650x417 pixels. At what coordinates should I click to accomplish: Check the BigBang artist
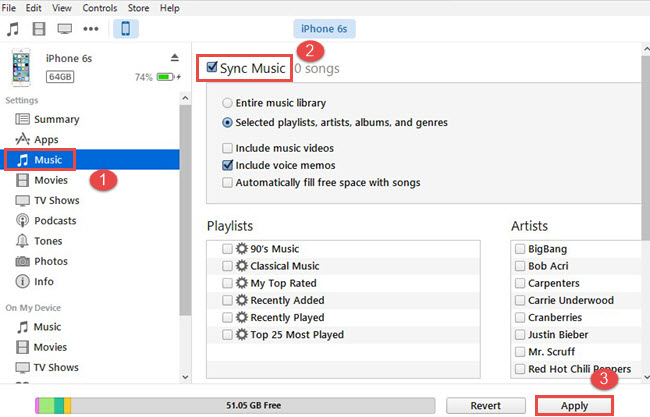(x=520, y=249)
